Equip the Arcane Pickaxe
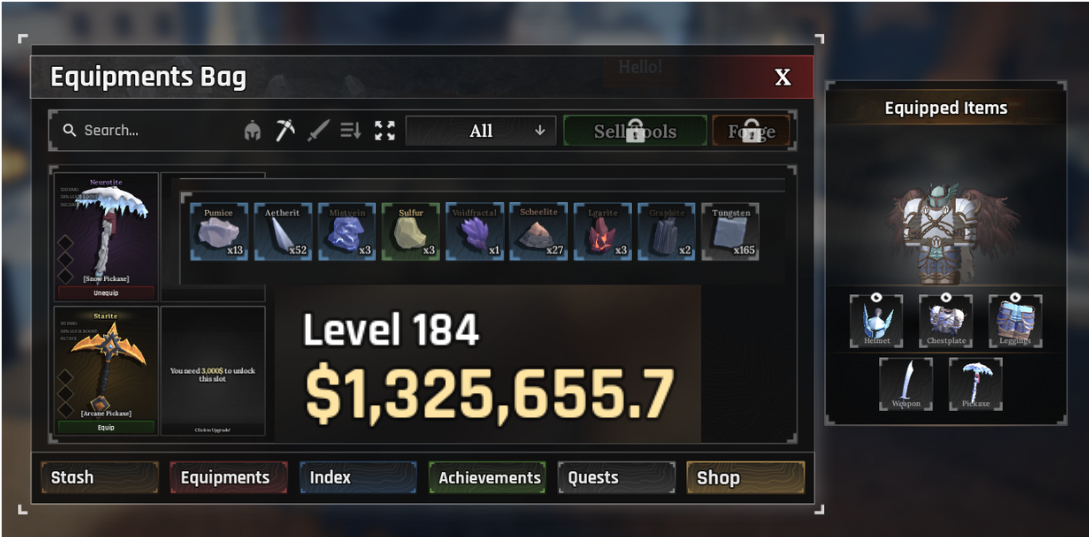Image resolution: width=1089 pixels, height=537 pixels. [106, 427]
